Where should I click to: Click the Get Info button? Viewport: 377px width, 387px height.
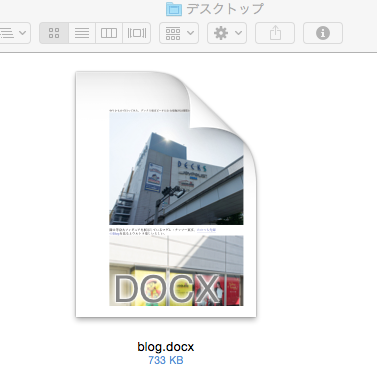(x=323, y=33)
